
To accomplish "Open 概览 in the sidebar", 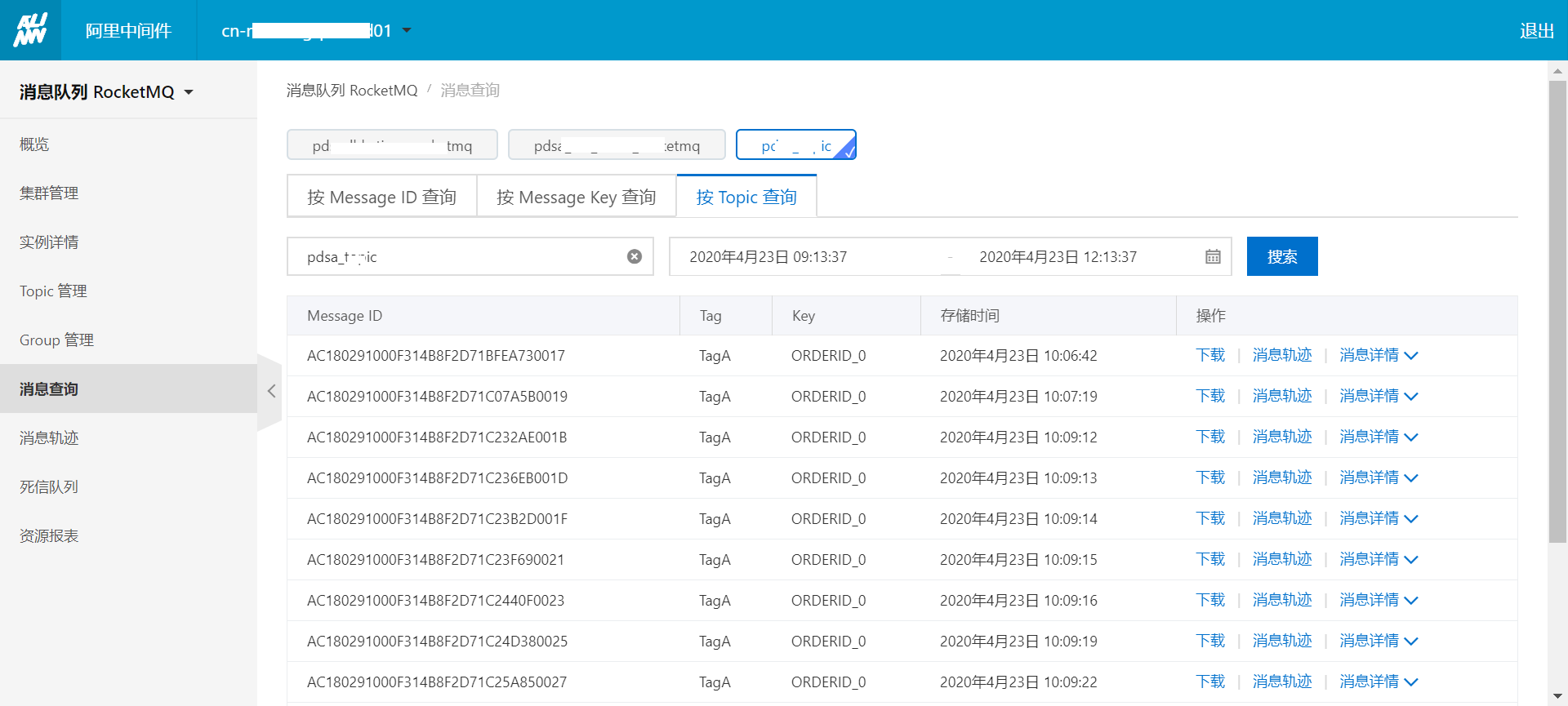I will pyautogui.click(x=128, y=144).
